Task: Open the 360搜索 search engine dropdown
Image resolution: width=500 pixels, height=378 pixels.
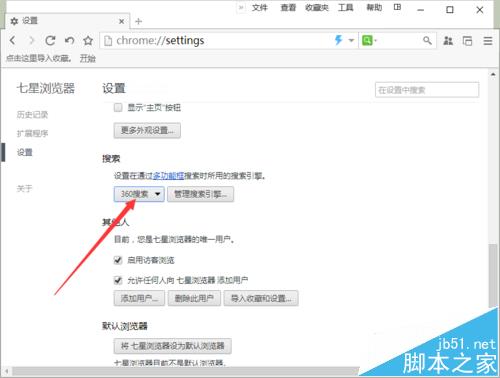Action: point(139,194)
